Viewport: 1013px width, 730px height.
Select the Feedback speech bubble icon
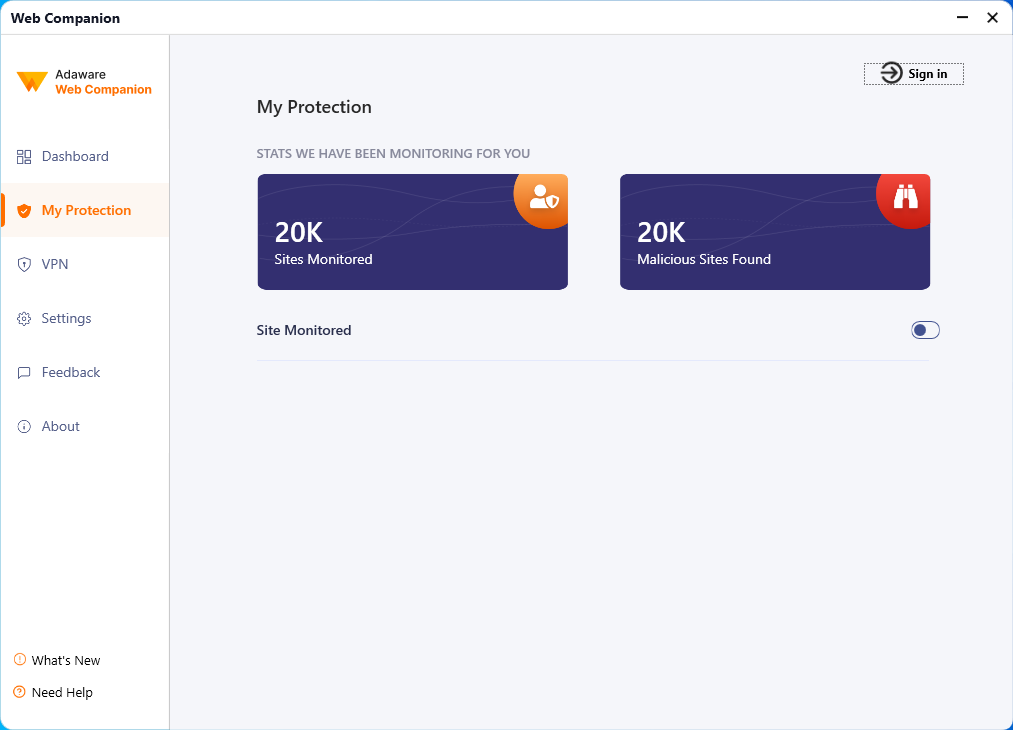pyautogui.click(x=22, y=372)
